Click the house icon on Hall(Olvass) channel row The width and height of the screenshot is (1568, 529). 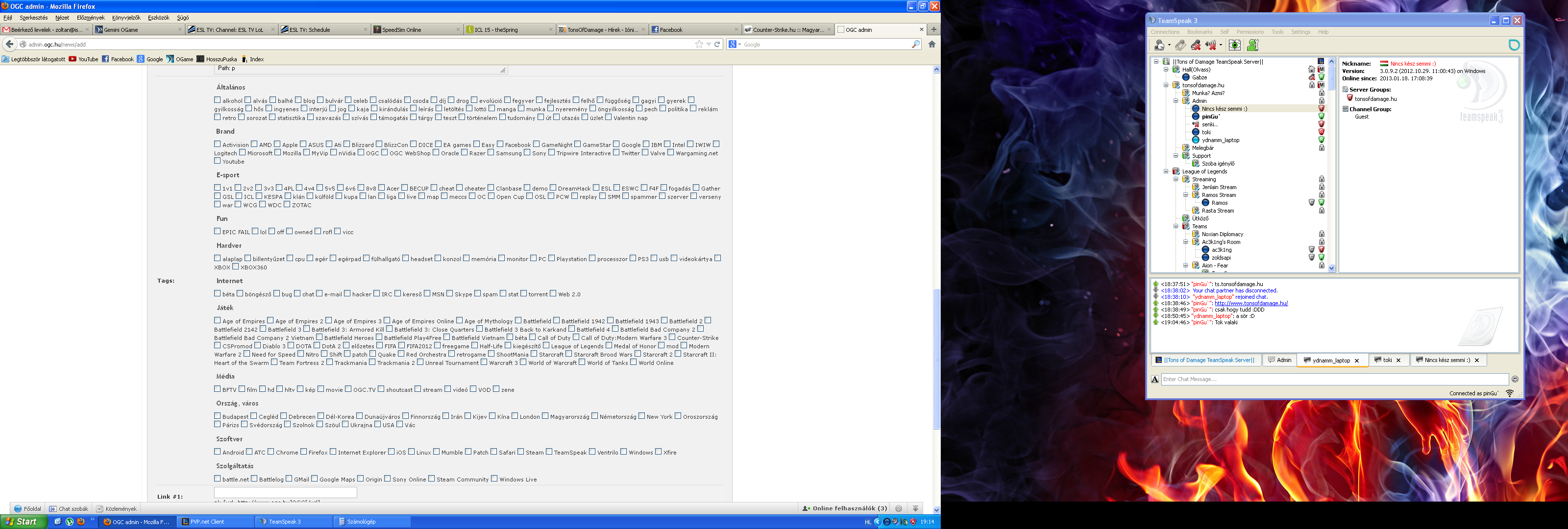click(1311, 70)
